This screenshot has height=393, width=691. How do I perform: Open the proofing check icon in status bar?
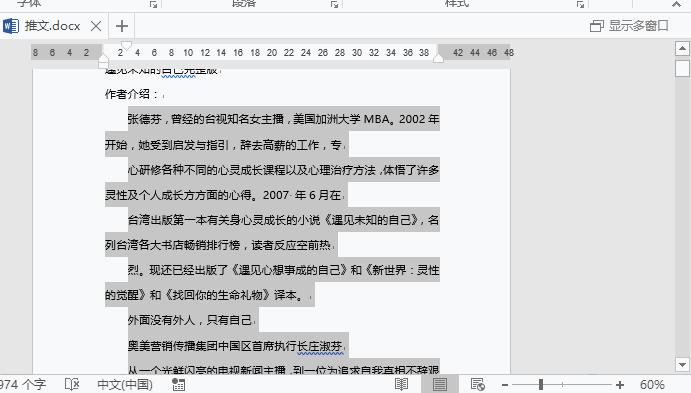click(x=72, y=385)
